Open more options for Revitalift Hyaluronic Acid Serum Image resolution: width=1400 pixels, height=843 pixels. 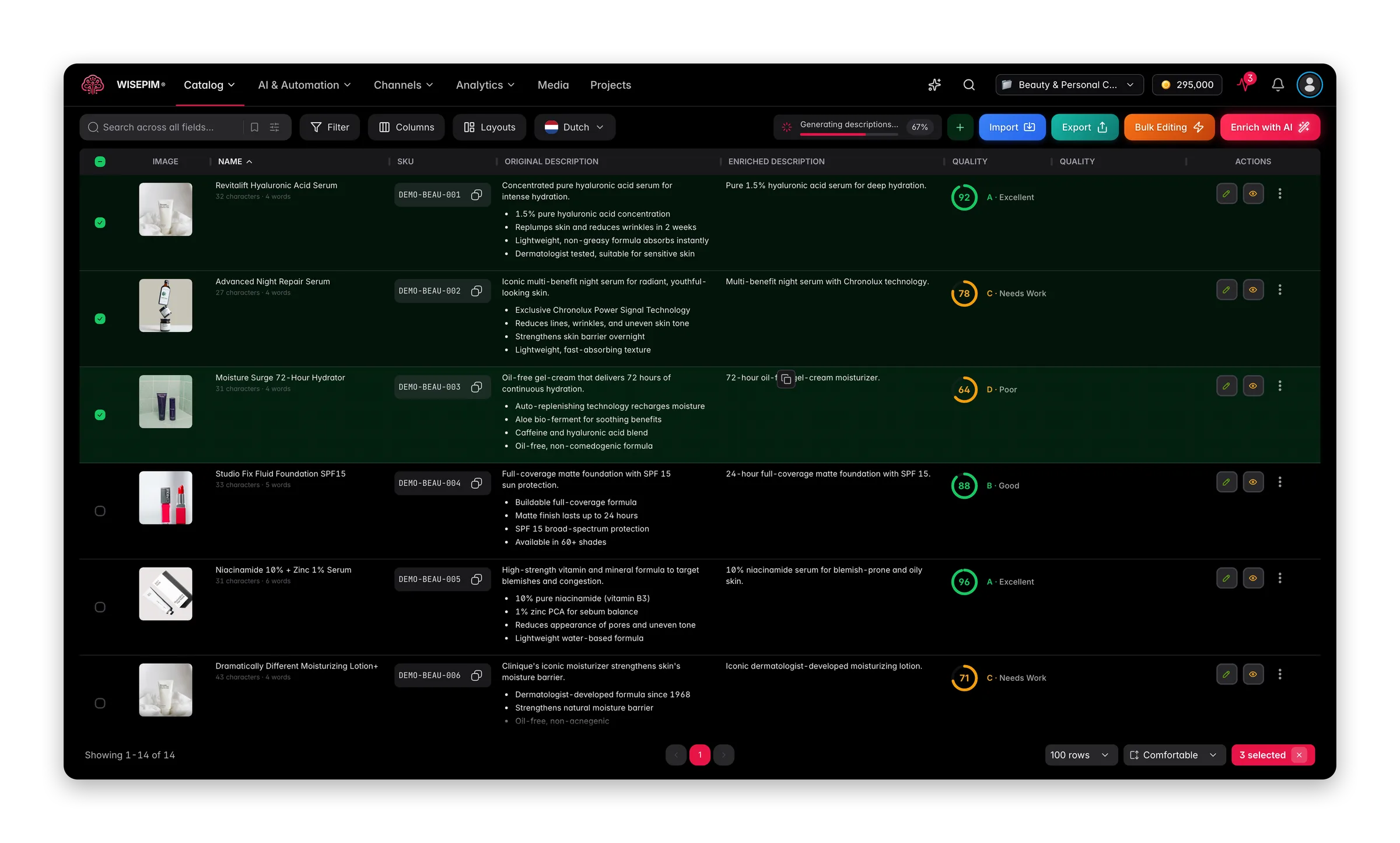click(1280, 194)
